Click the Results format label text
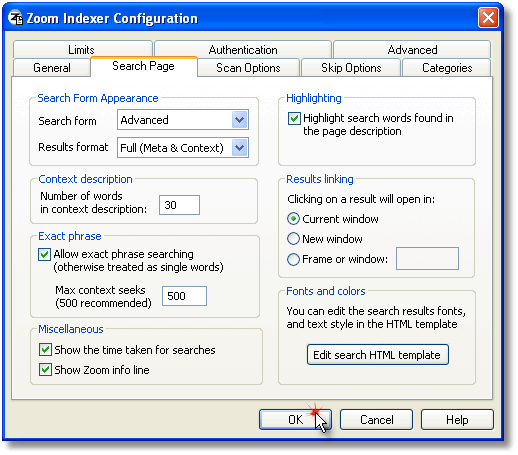This screenshot has width=518, height=455. point(73,147)
